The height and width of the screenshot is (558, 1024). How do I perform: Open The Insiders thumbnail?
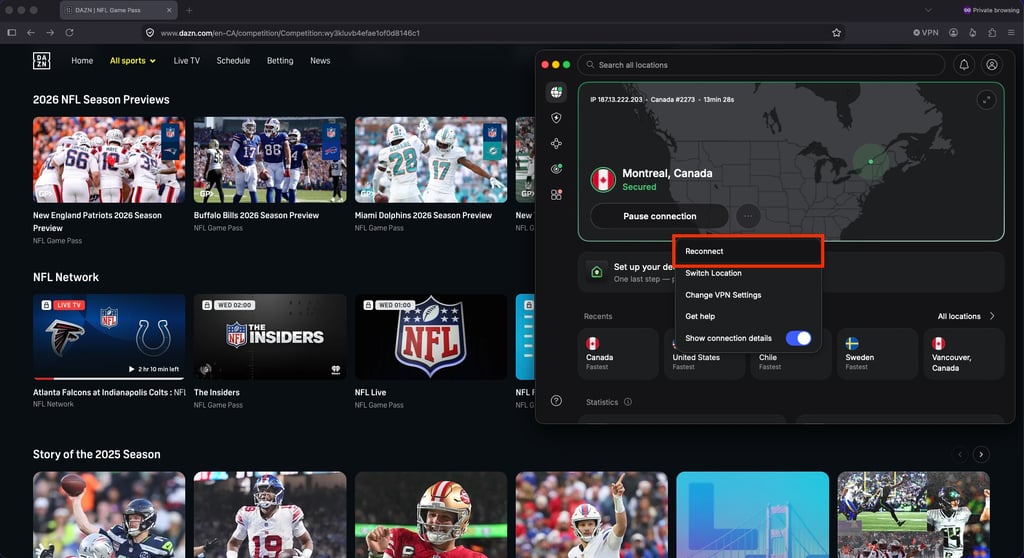point(270,336)
